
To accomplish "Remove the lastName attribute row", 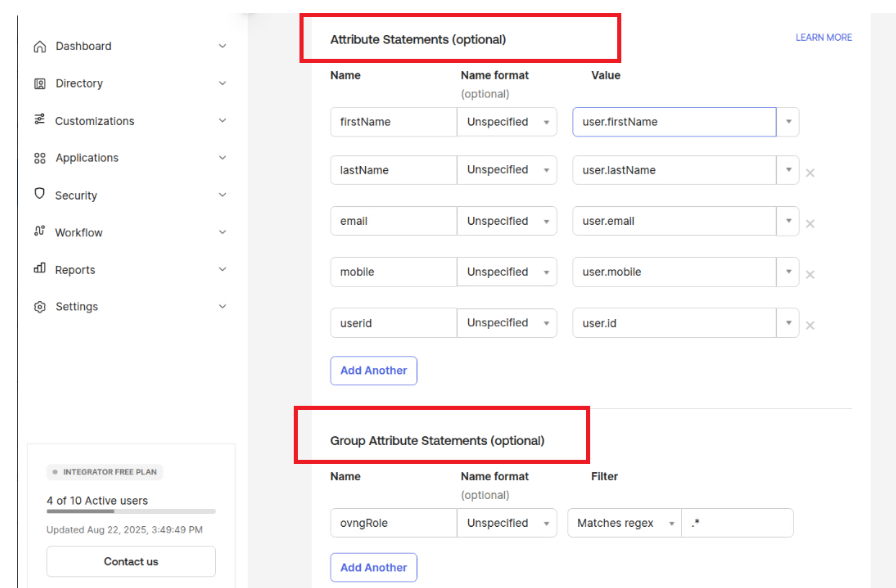I will [810, 172].
